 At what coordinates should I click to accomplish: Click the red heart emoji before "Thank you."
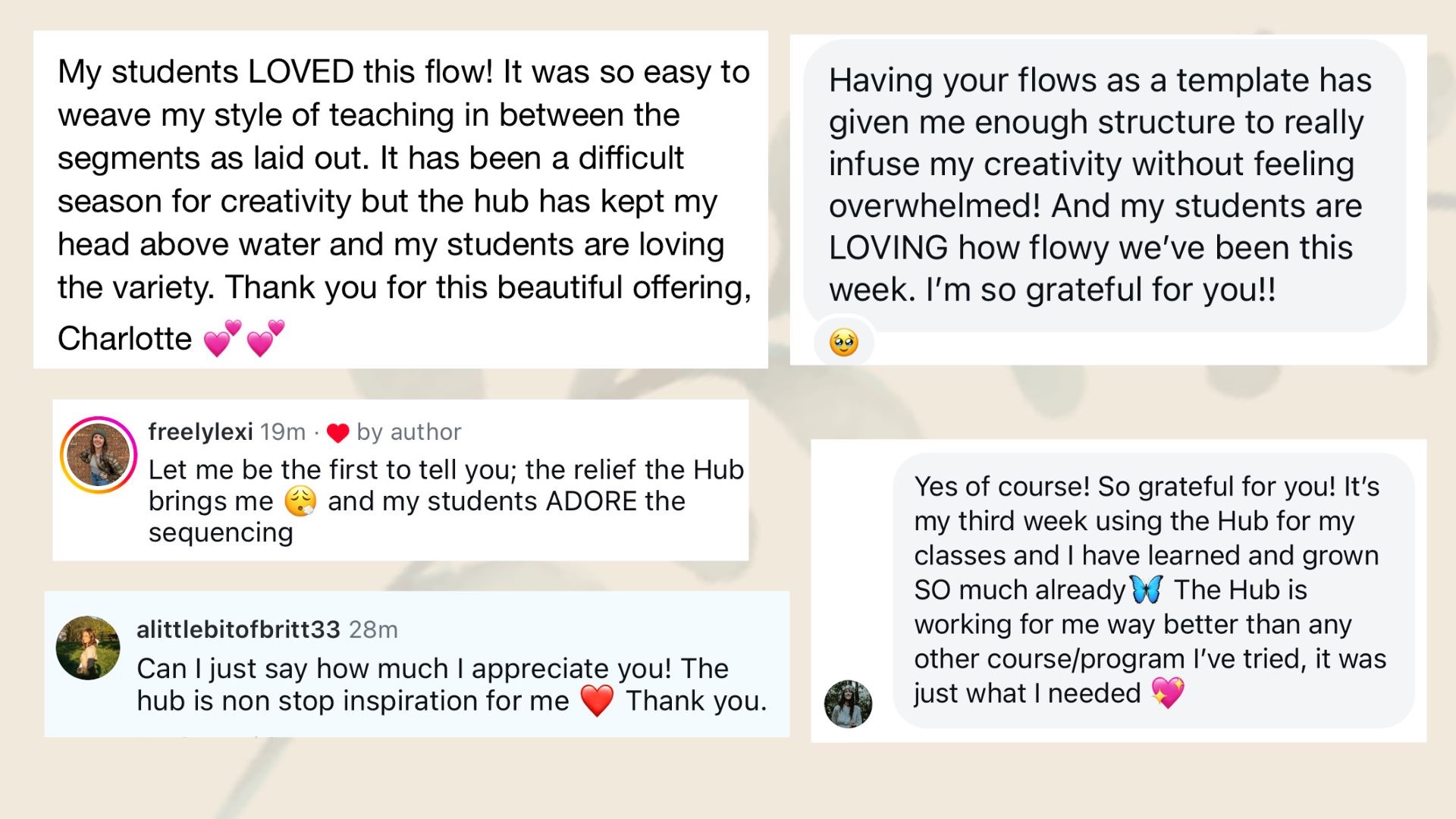tap(597, 701)
